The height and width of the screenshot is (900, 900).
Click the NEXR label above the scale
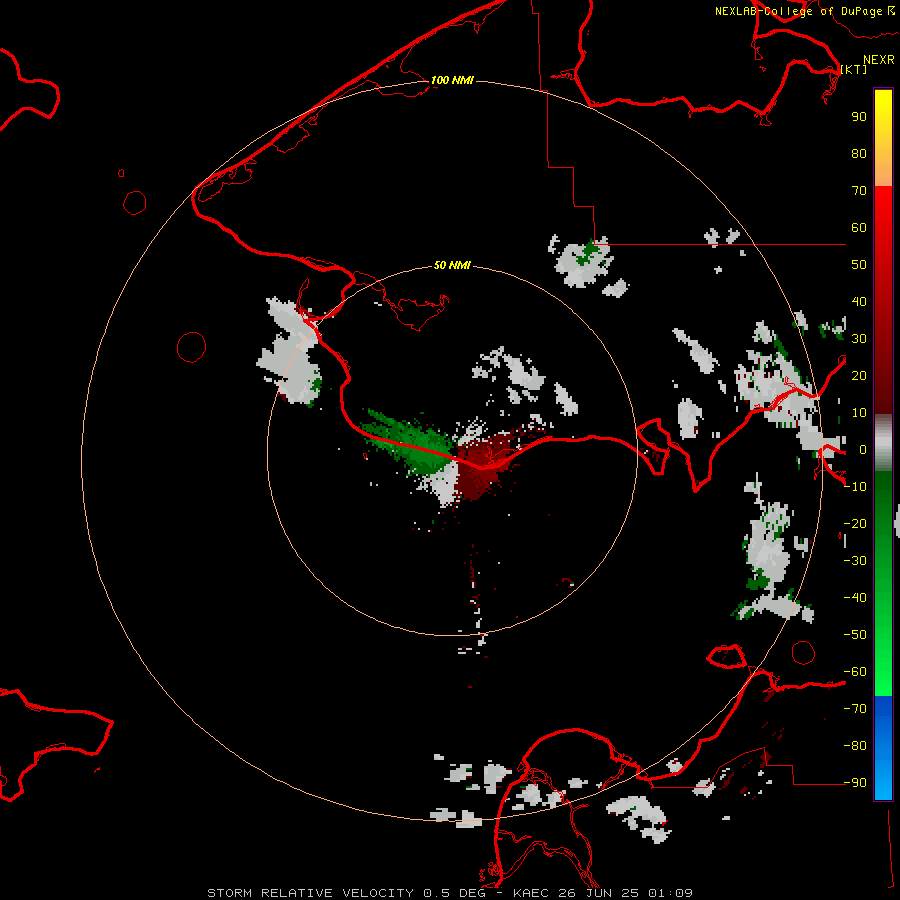(x=879, y=60)
